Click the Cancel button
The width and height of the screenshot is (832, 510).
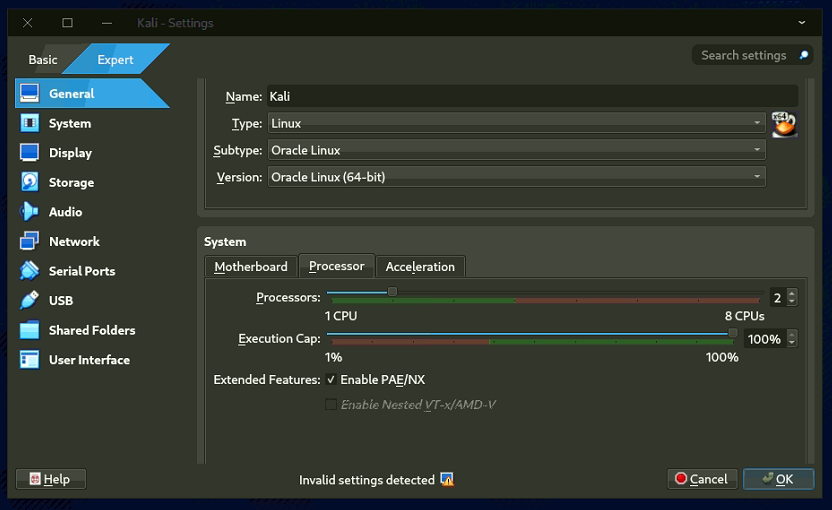click(701, 479)
